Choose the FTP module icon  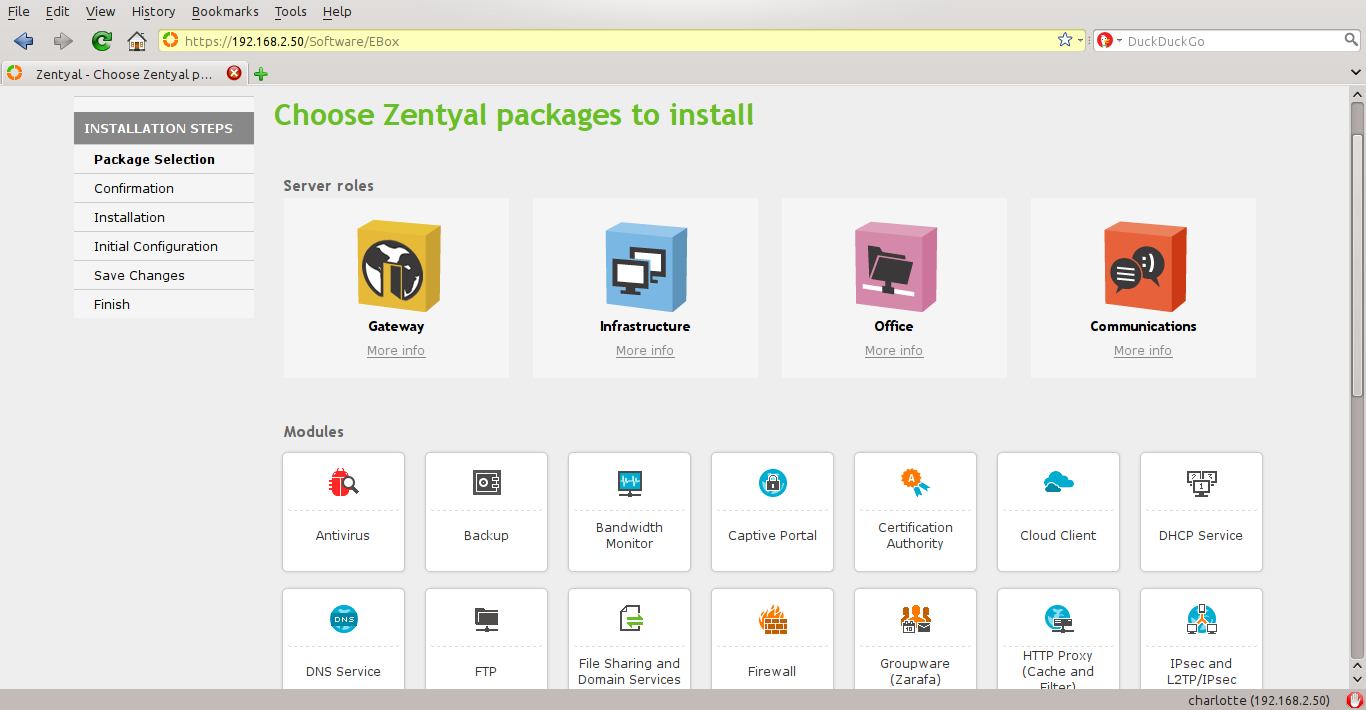point(486,619)
